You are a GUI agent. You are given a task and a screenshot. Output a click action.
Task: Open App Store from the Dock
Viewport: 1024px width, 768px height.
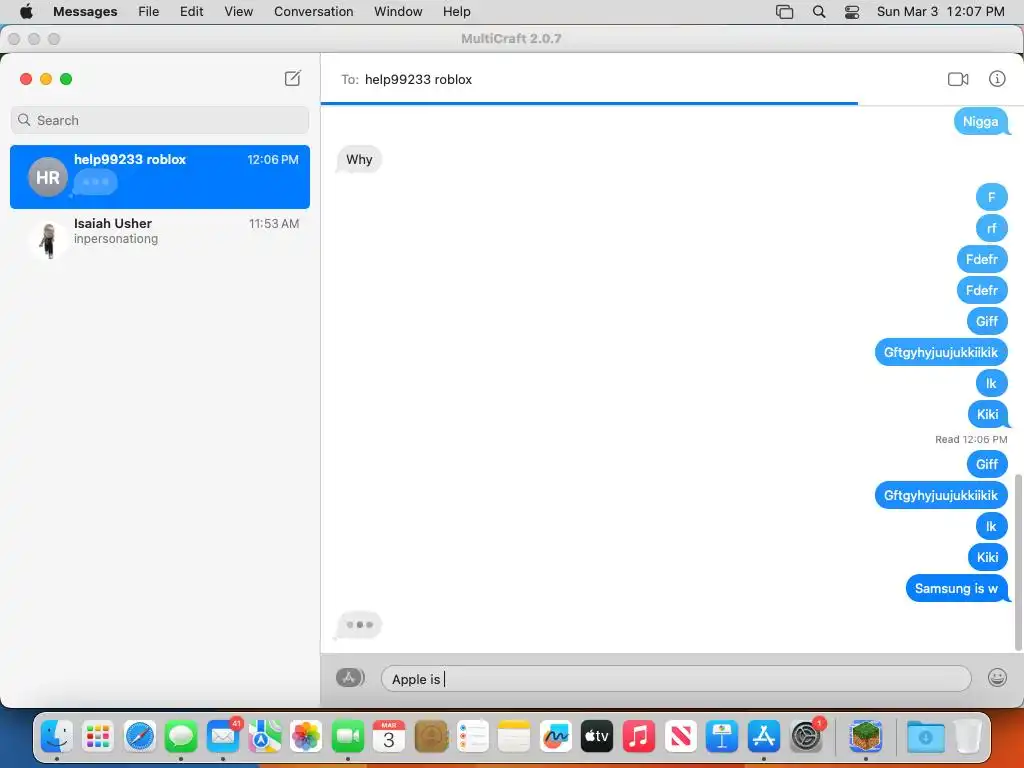(x=763, y=737)
